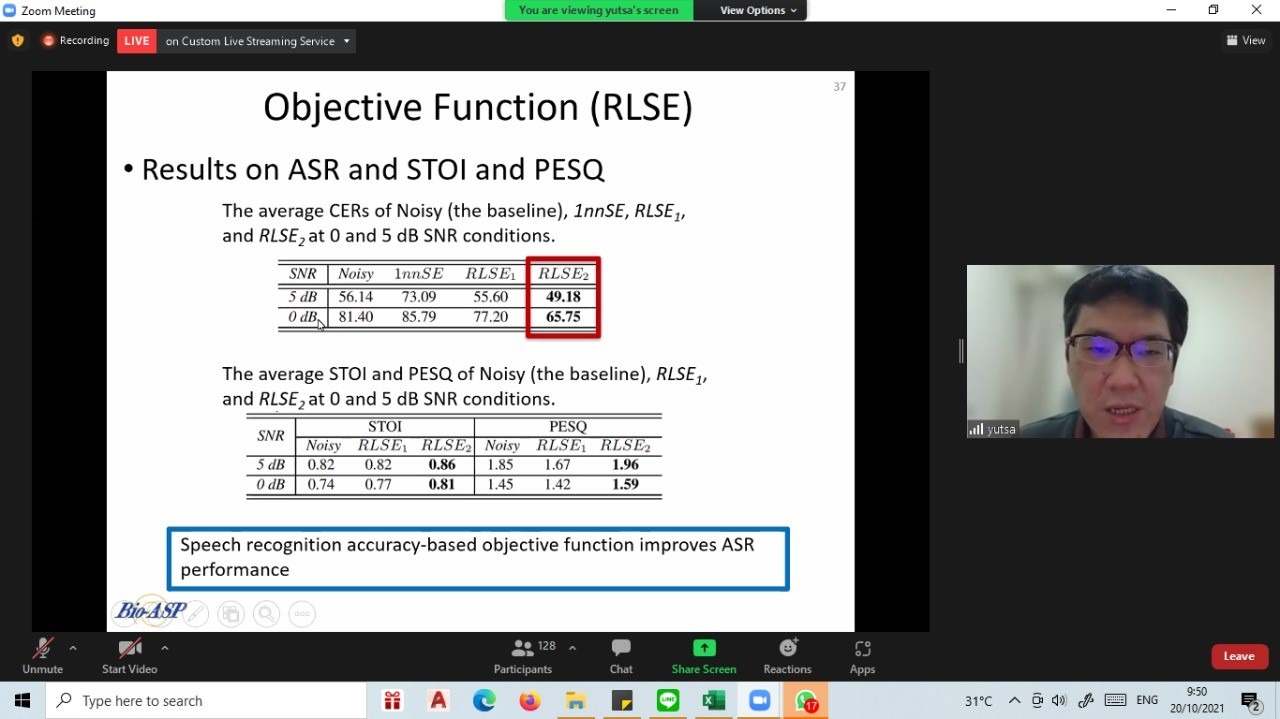Open the View layout options
Viewport: 1280px width, 719px height.
click(1246, 41)
